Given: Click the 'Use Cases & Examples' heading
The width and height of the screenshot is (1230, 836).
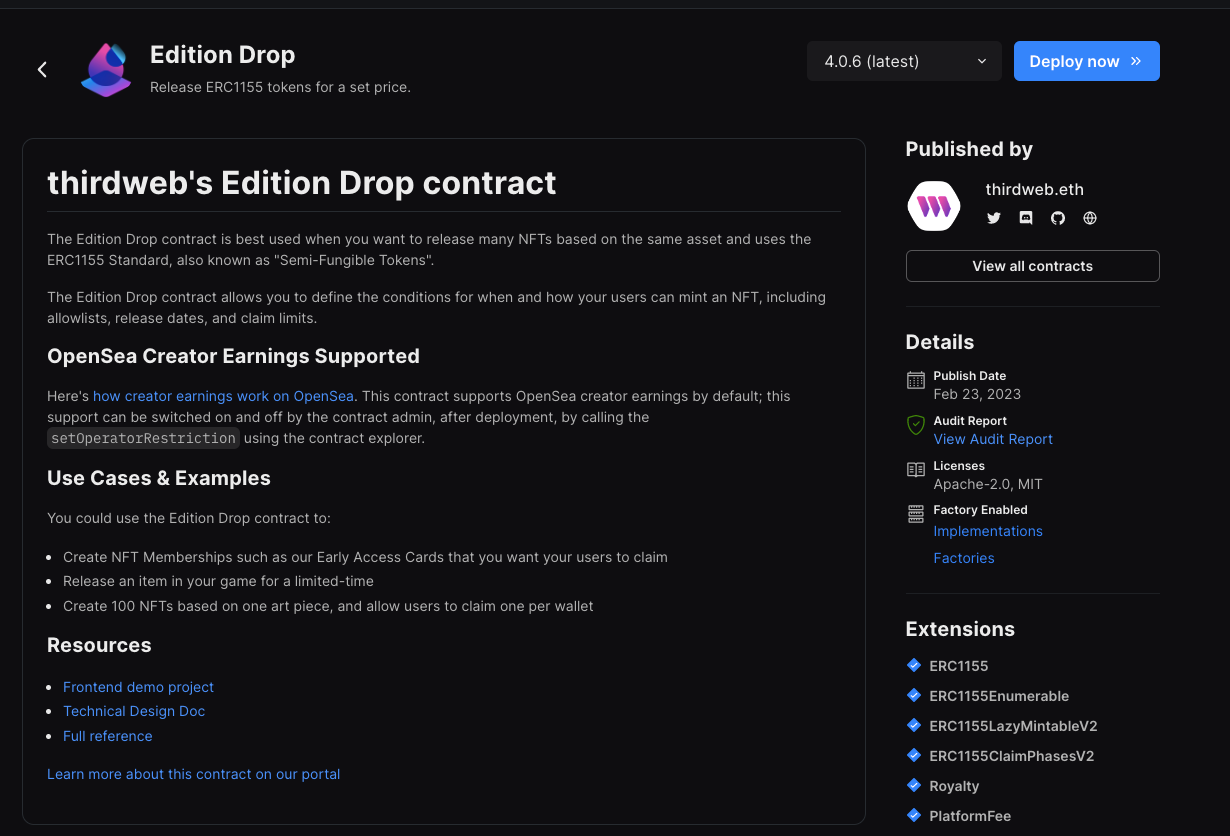Looking at the screenshot, I should click(x=159, y=478).
